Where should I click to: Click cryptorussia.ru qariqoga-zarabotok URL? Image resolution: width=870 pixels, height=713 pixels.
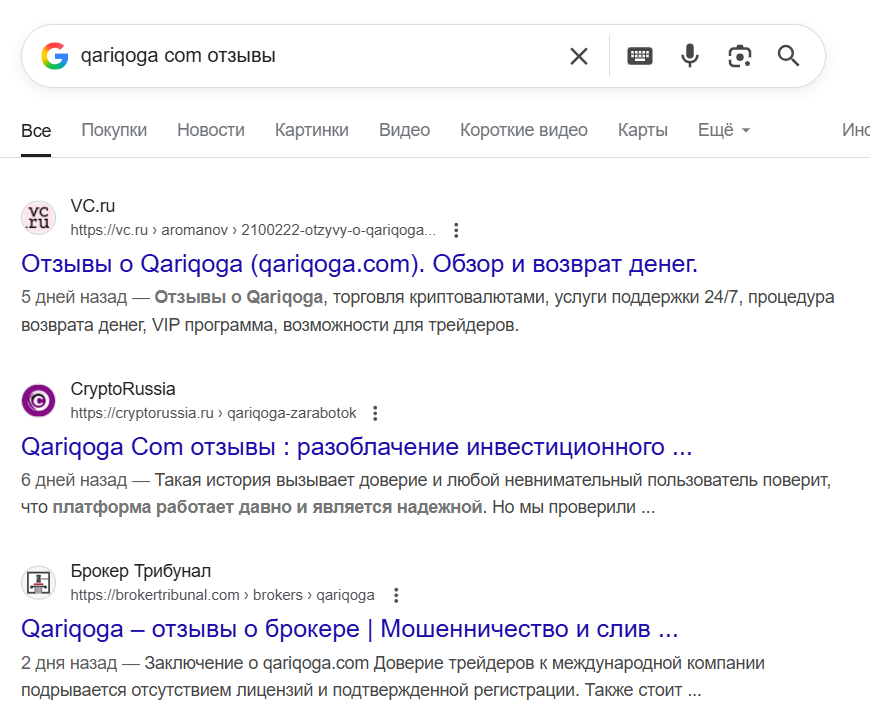click(x=213, y=413)
